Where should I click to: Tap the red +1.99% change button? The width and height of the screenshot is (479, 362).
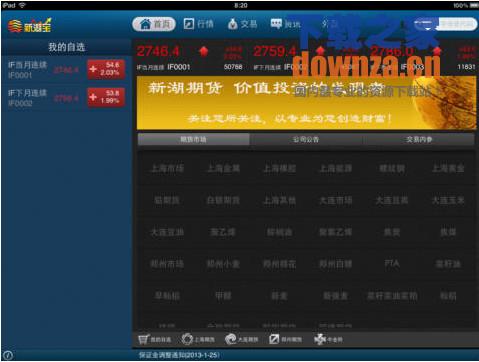click(x=106, y=97)
